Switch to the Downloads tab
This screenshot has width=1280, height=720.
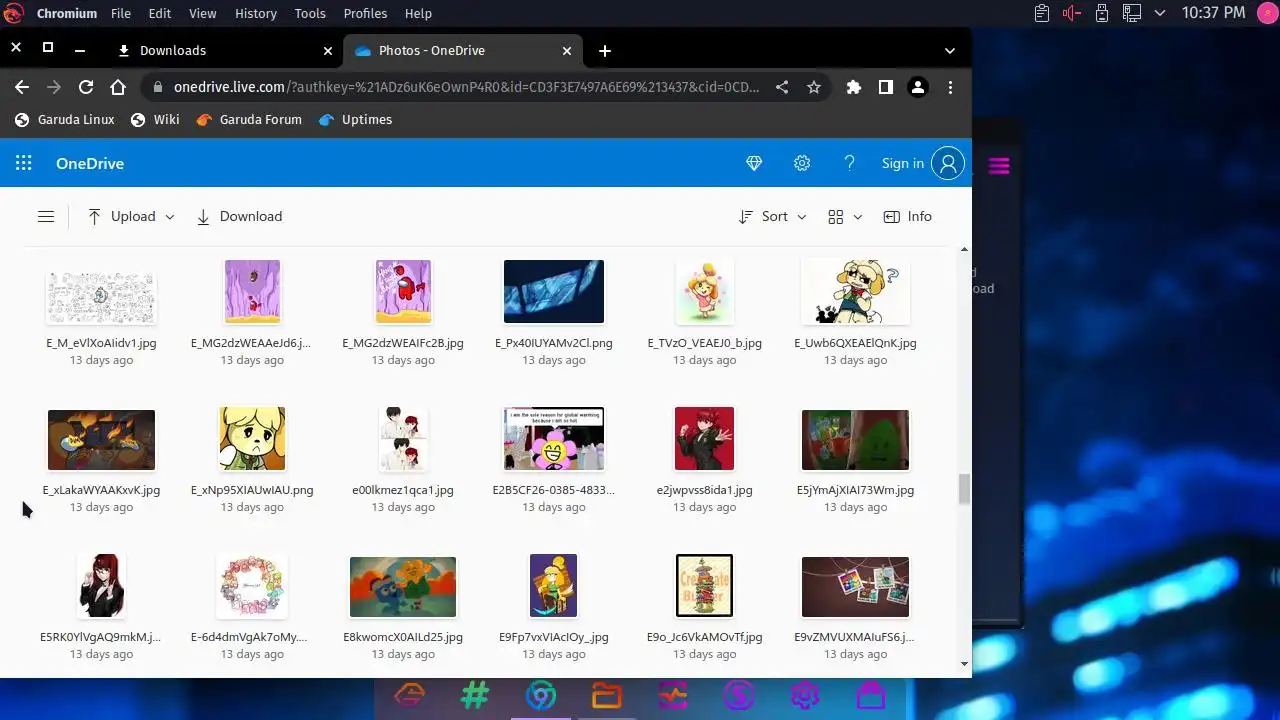point(224,50)
